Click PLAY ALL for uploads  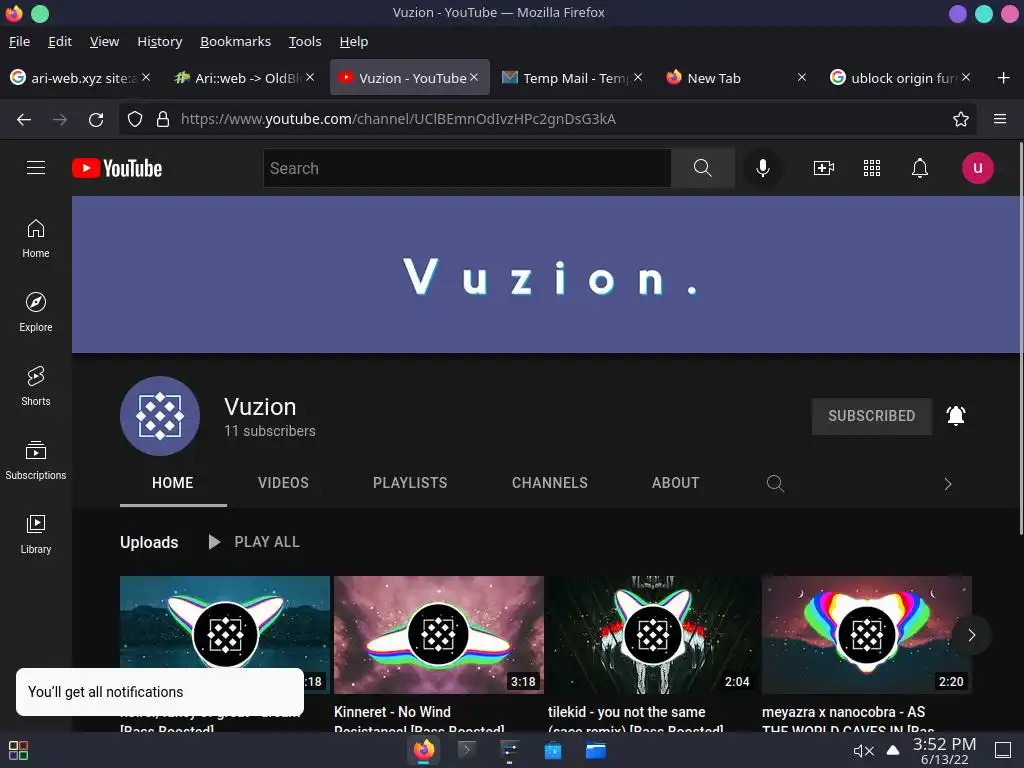[253, 542]
